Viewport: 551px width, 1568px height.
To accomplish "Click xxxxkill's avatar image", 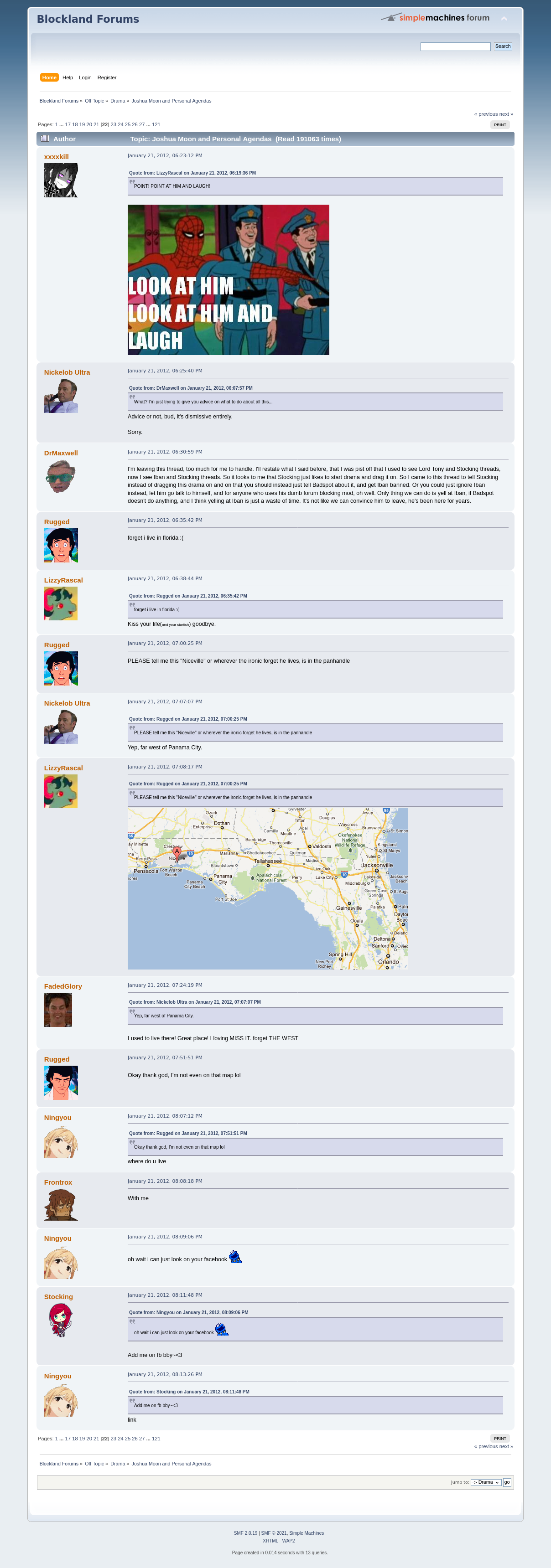I will pyautogui.click(x=60, y=180).
